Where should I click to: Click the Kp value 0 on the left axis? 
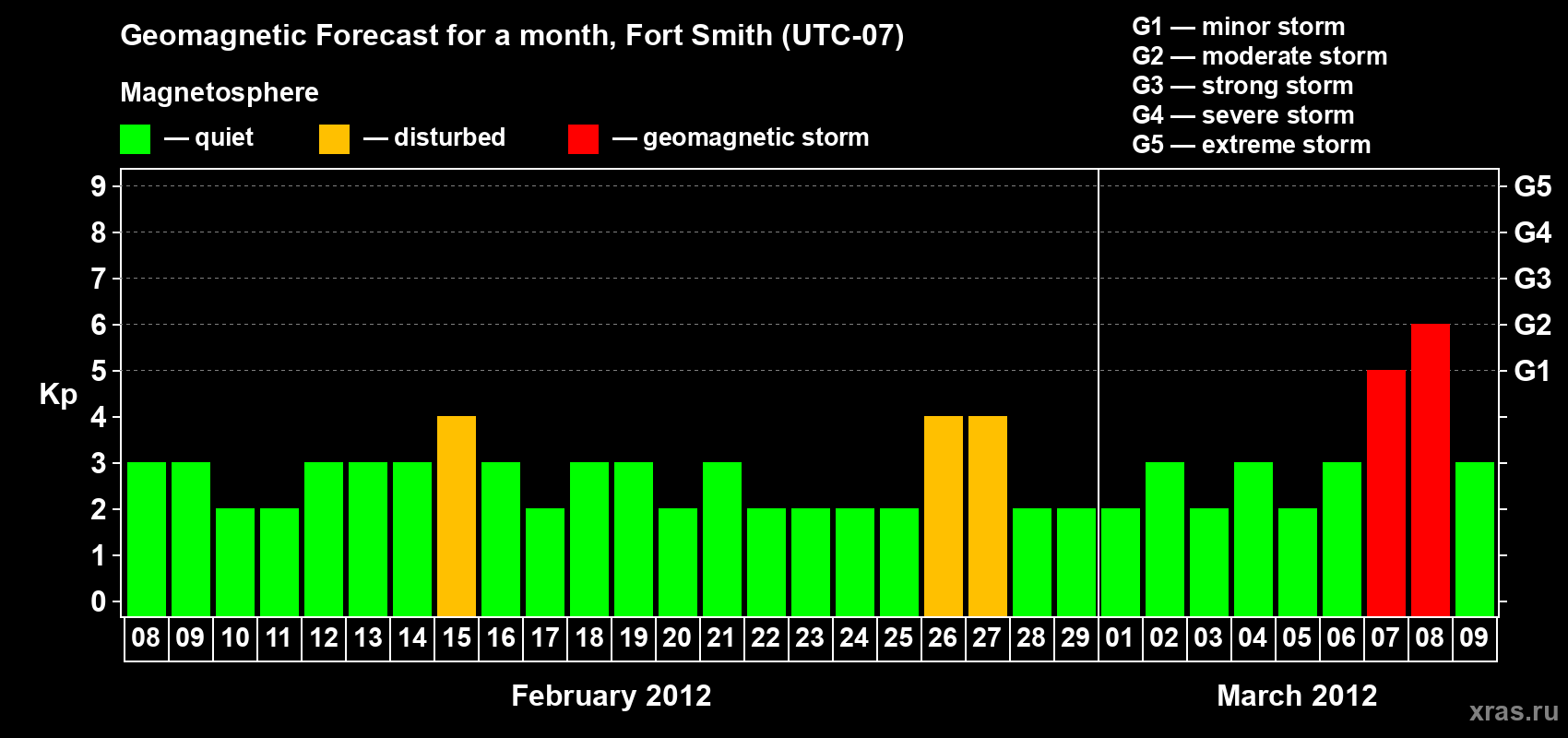98,601
